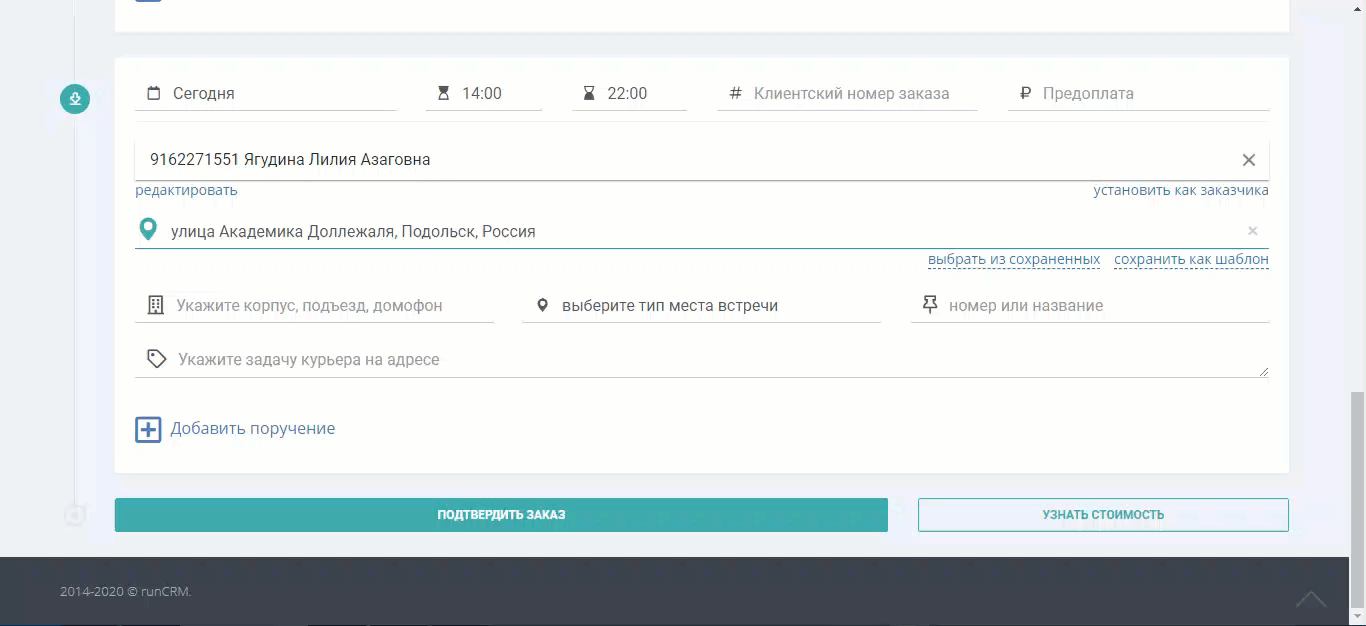Screen dimensions: 1366x626
Task: Click the hourglass icon beside 14:00
Action: [x=444, y=93]
